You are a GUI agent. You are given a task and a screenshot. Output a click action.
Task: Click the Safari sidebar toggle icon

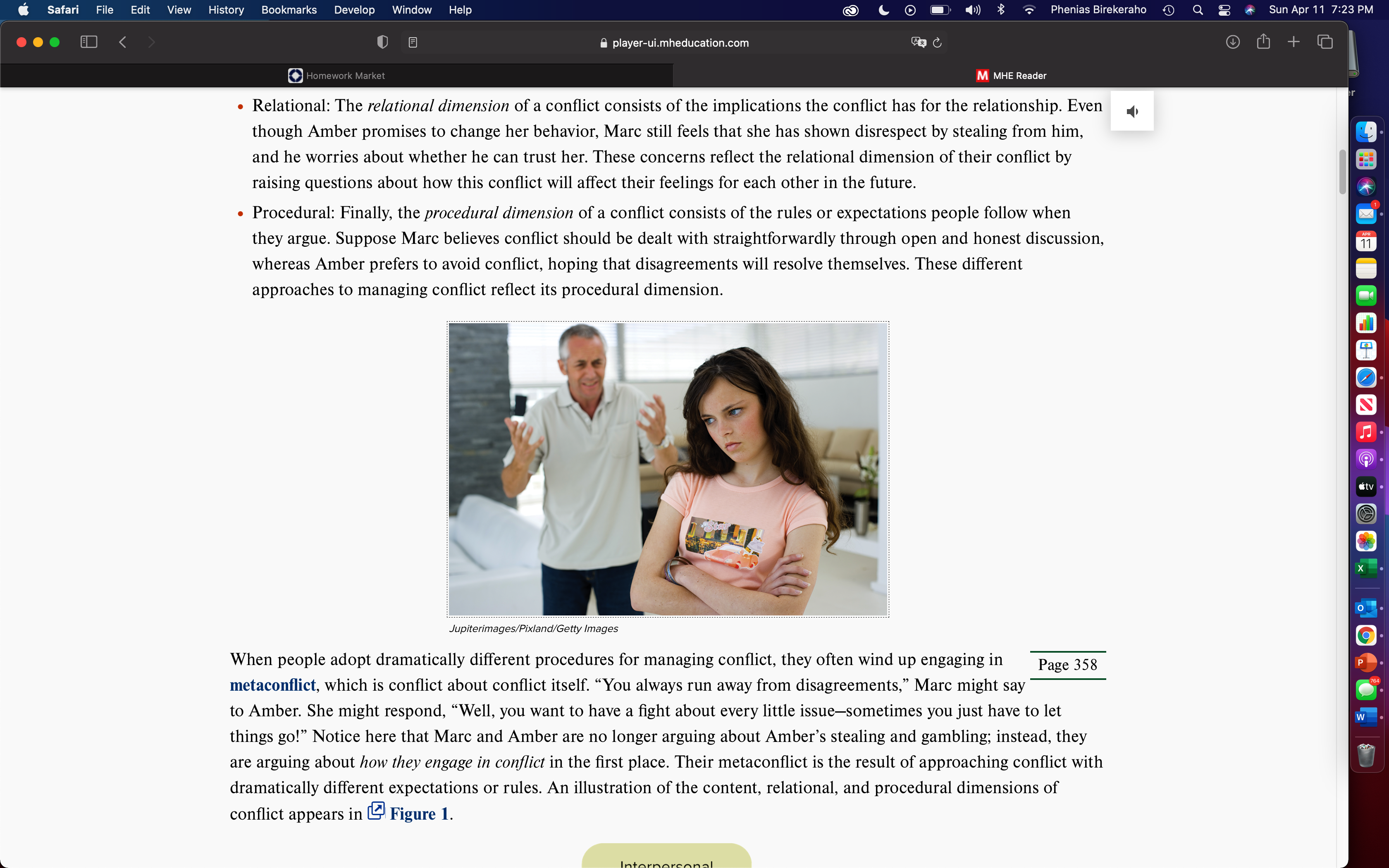tap(89, 42)
